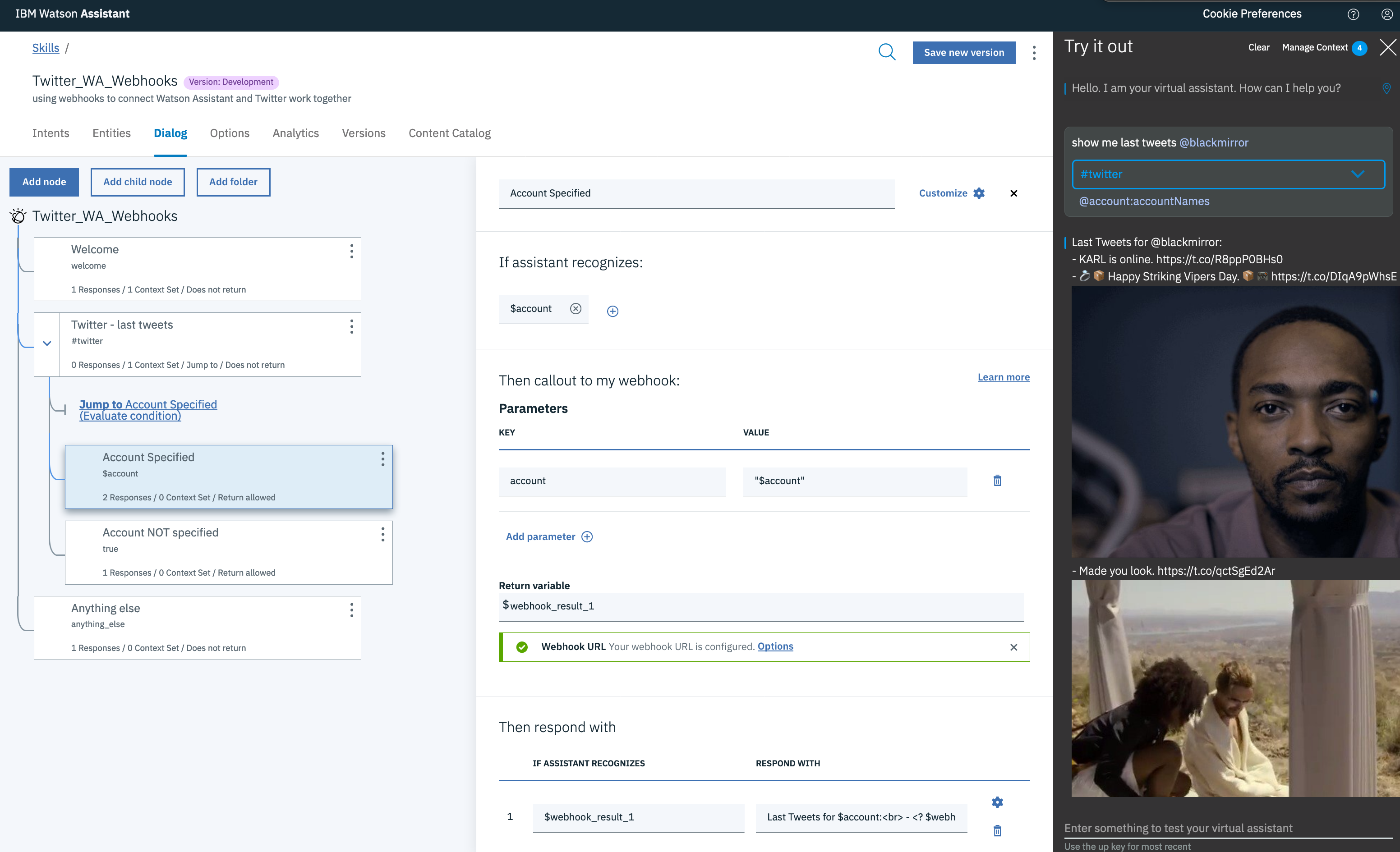Image resolution: width=1400 pixels, height=852 pixels.
Task: Select the Anything else node
Action: [x=197, y=628]
